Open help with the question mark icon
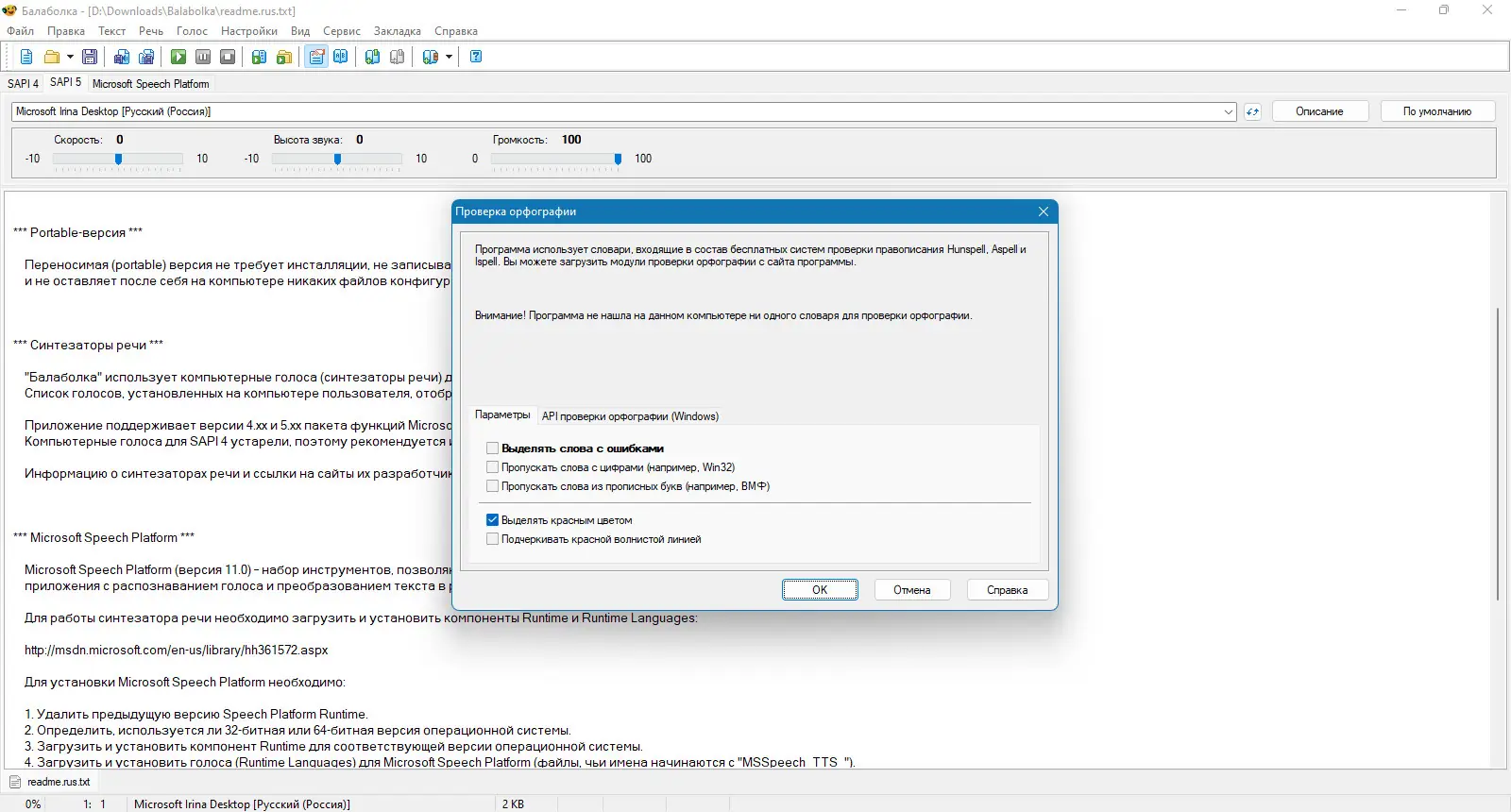 point(476,57)
